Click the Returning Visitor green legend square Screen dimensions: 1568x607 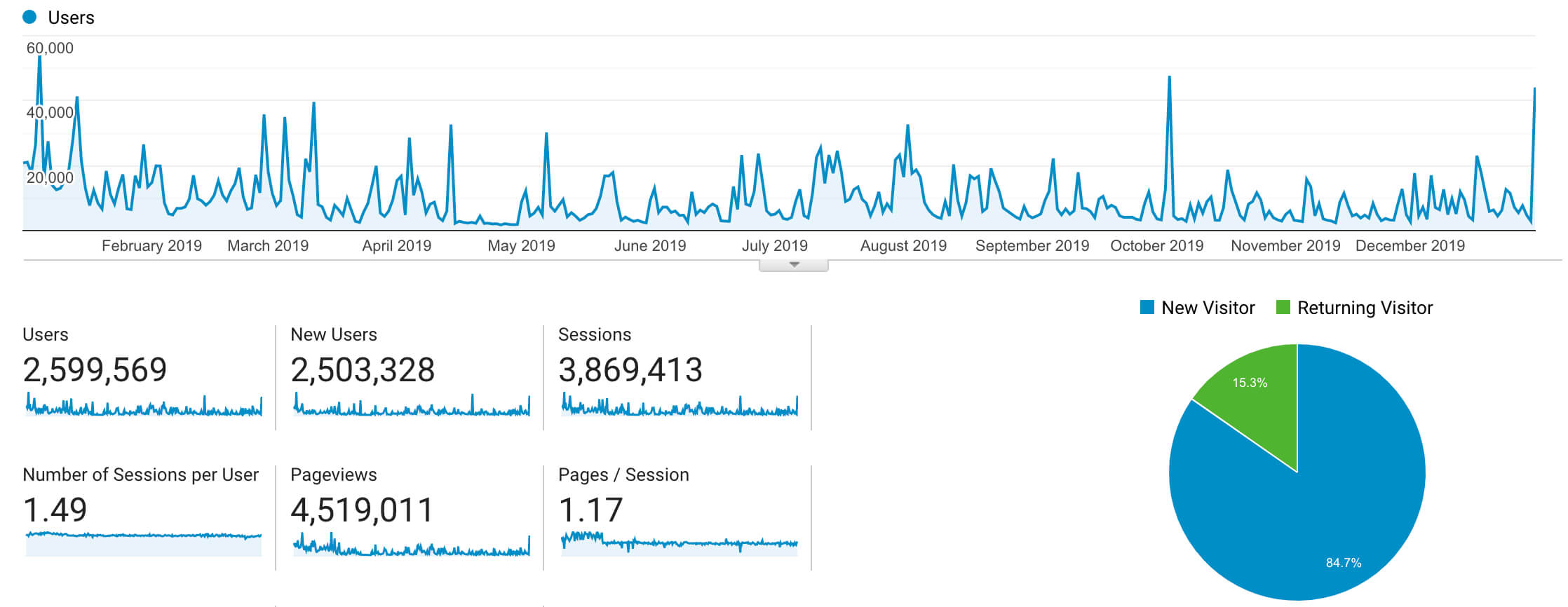tap(1283, 308)
